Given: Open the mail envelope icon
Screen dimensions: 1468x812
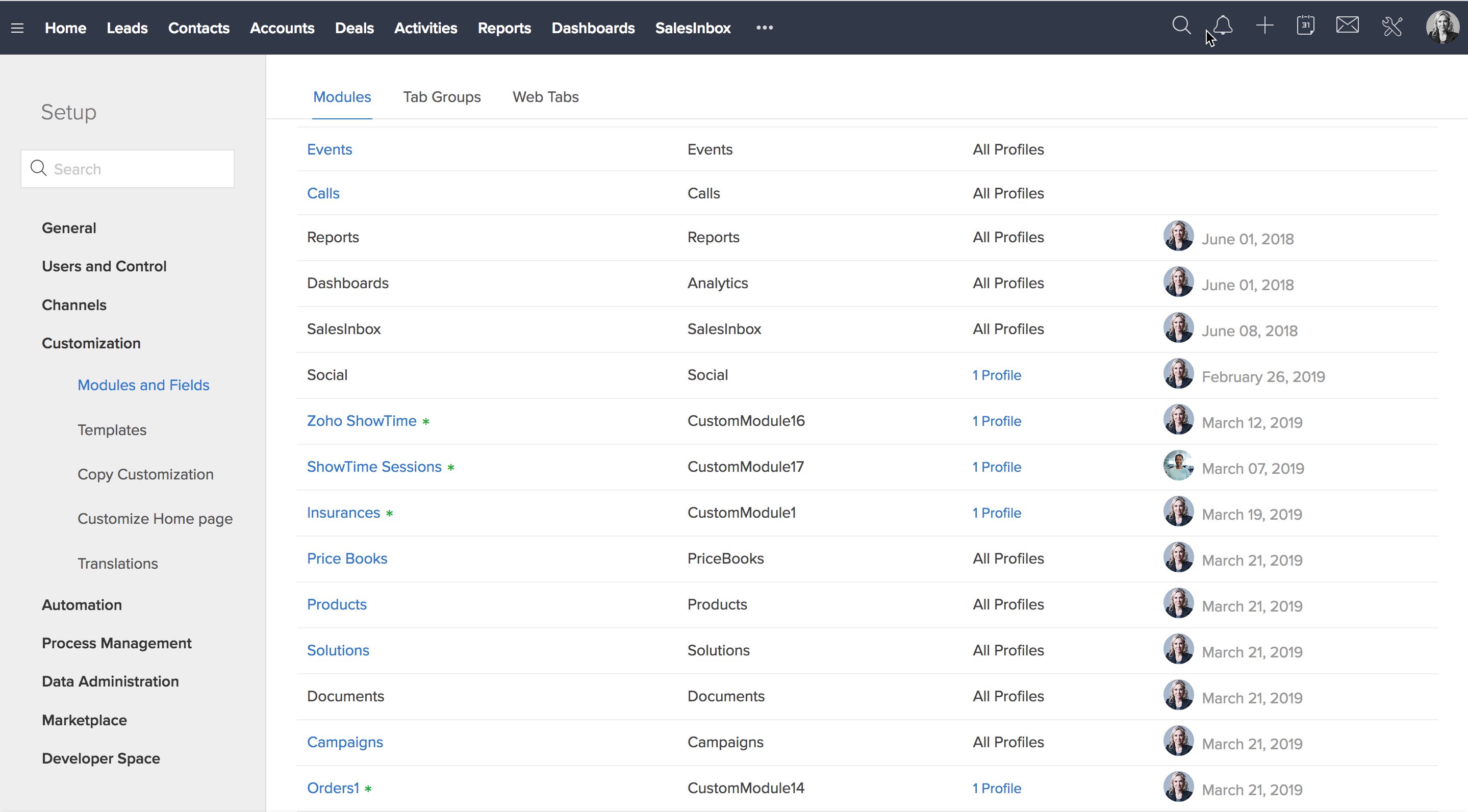Looking at the screenshot, I should tap(1347, 26).
